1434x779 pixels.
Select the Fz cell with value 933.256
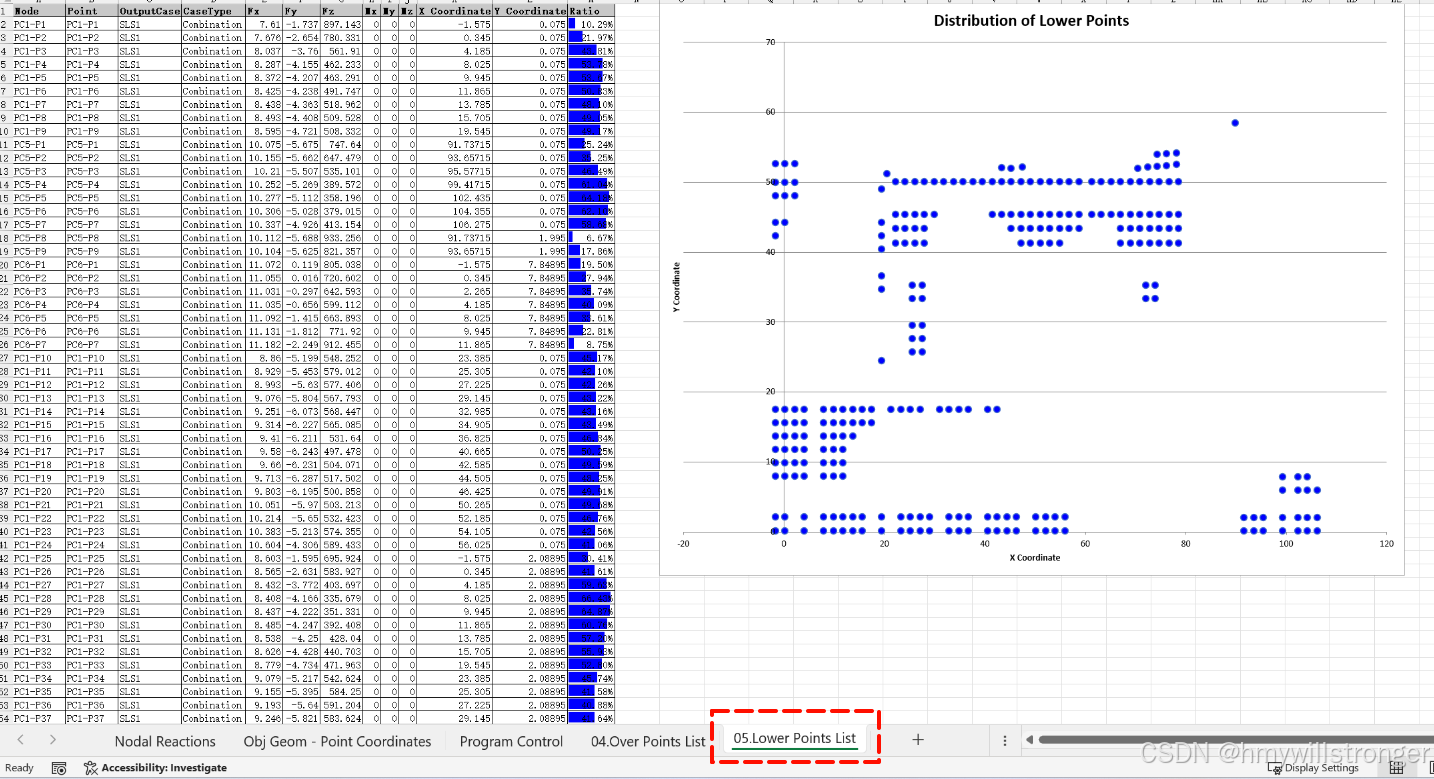(342, 238)
